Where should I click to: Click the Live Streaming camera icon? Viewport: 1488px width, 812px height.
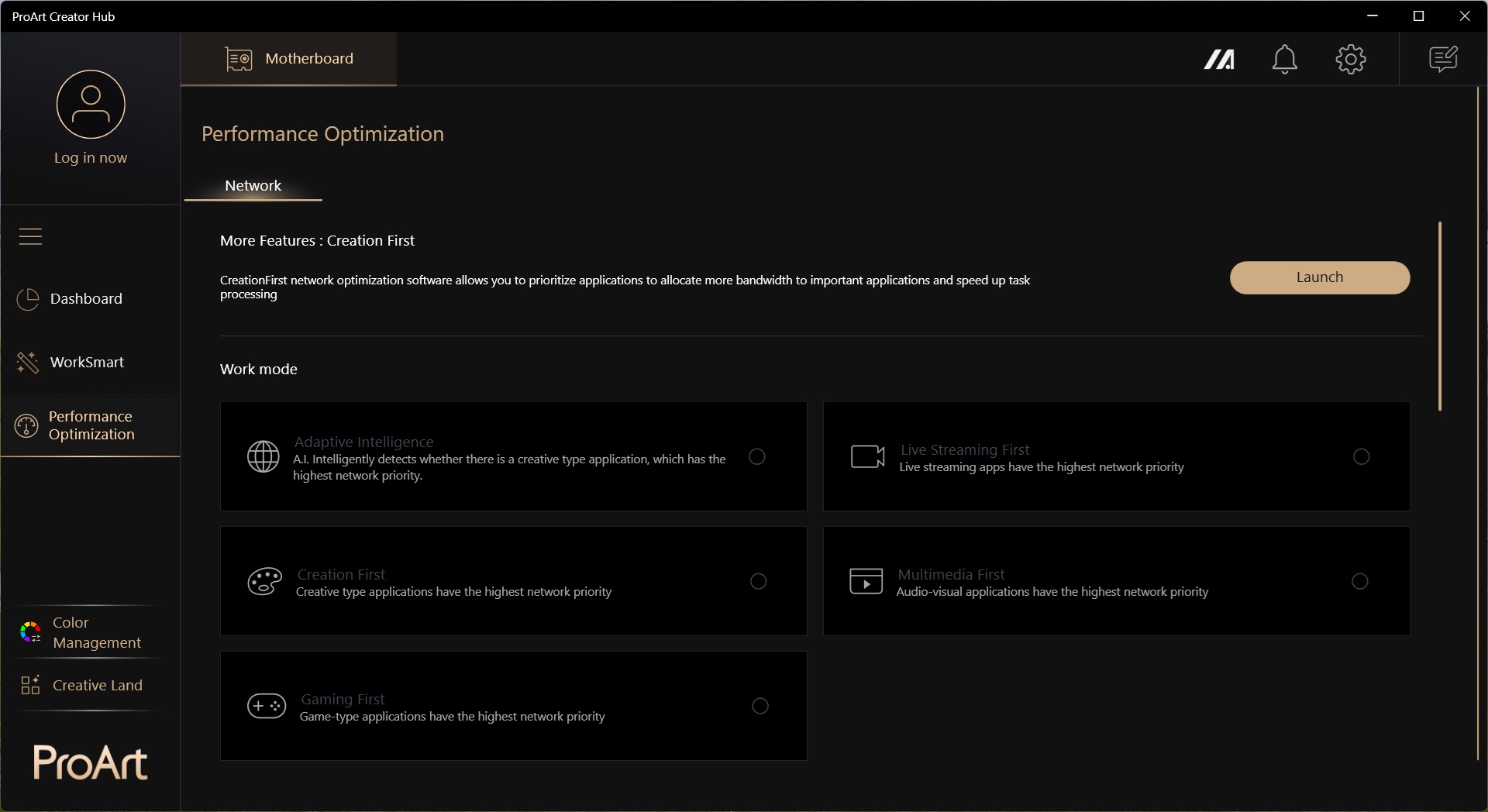tap(868, 456)
